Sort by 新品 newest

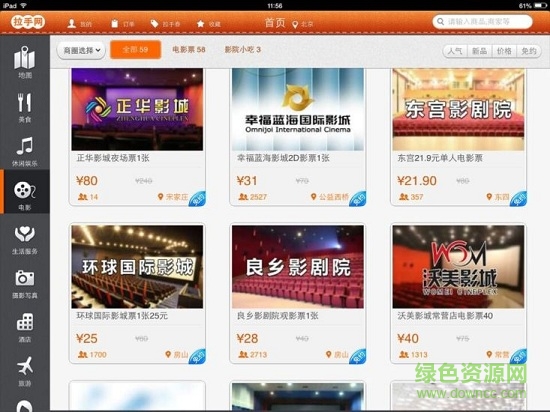[479, 51]
